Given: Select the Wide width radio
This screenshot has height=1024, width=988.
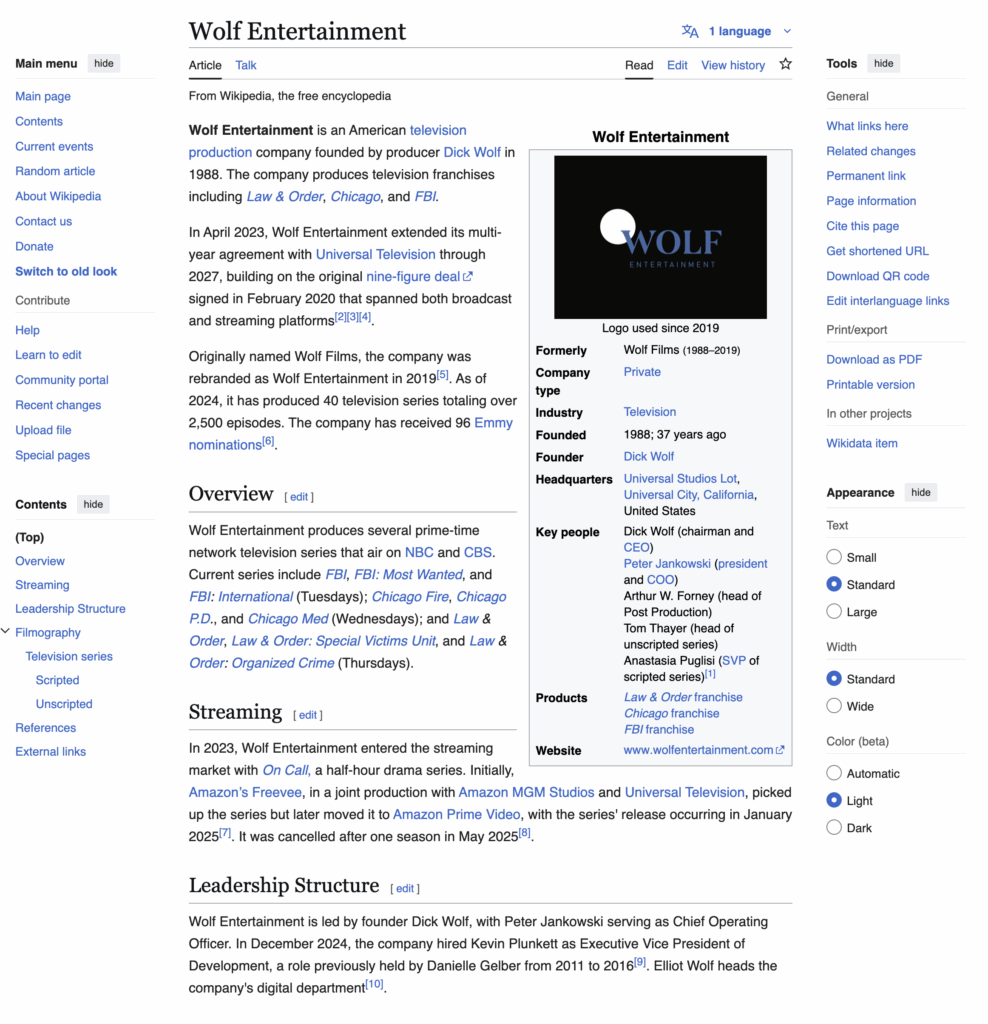Looking at the screenshot, I should 834,706.
